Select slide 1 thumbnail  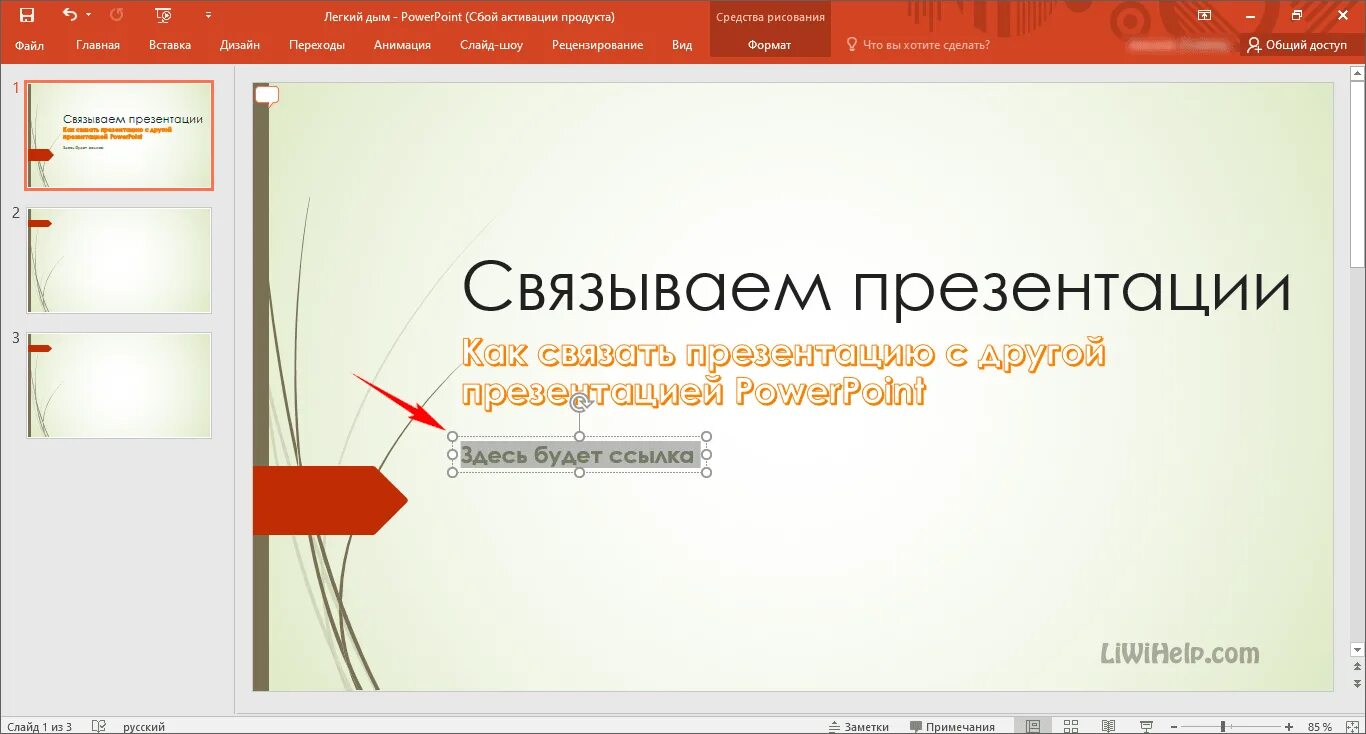click(119, 136)
